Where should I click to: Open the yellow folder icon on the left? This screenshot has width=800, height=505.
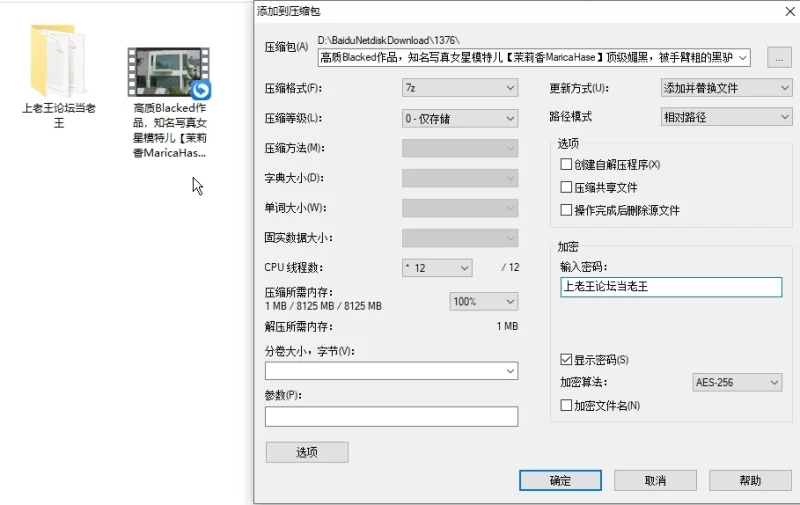tap(59, 60)
